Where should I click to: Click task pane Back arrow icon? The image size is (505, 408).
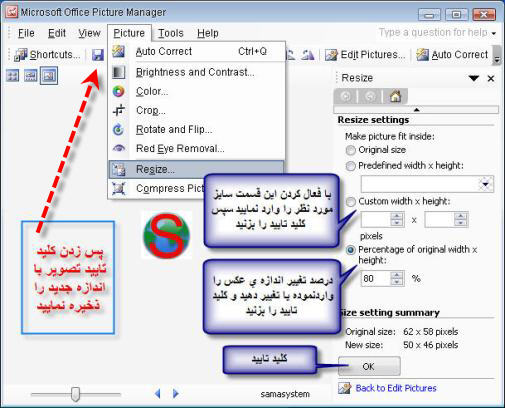click(x=346, y=97)
